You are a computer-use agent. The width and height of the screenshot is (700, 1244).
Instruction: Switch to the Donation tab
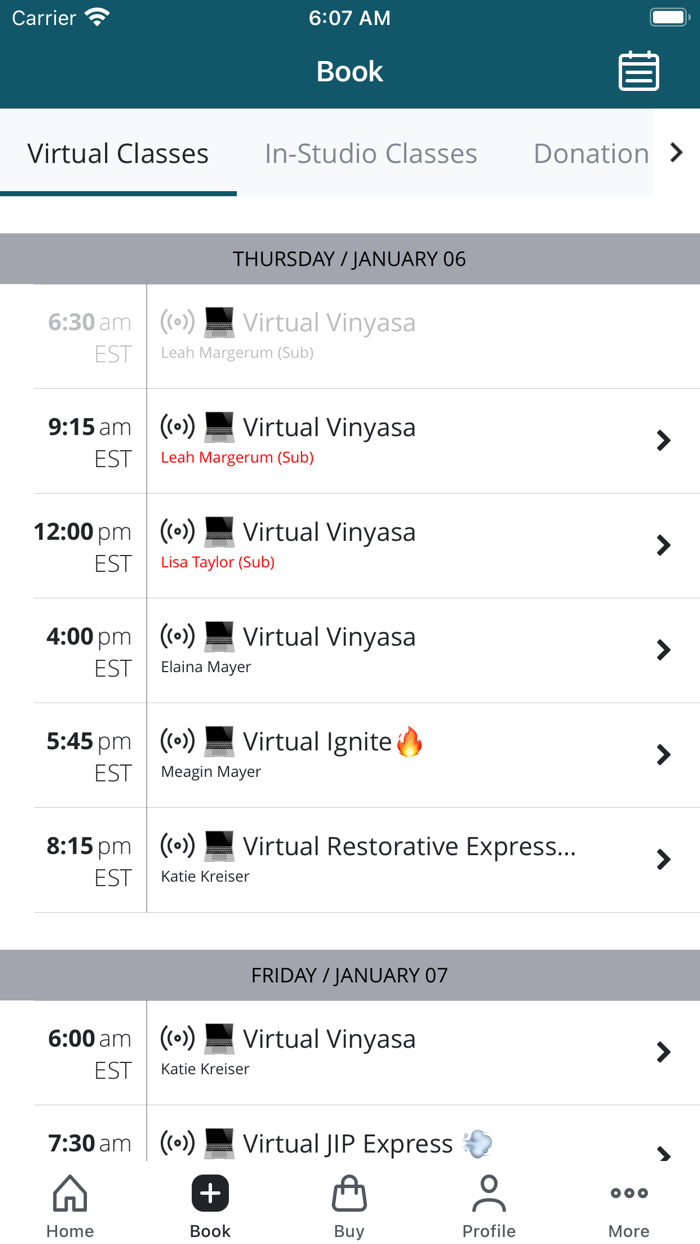tap(591, 153)
